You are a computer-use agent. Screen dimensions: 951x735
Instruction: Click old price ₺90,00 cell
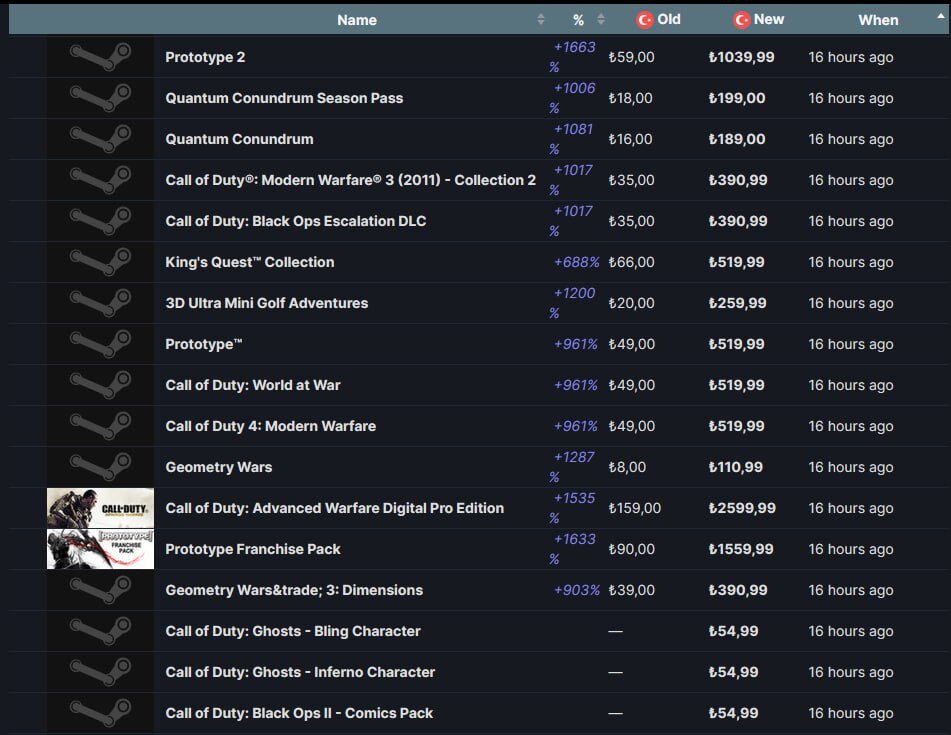631,549
